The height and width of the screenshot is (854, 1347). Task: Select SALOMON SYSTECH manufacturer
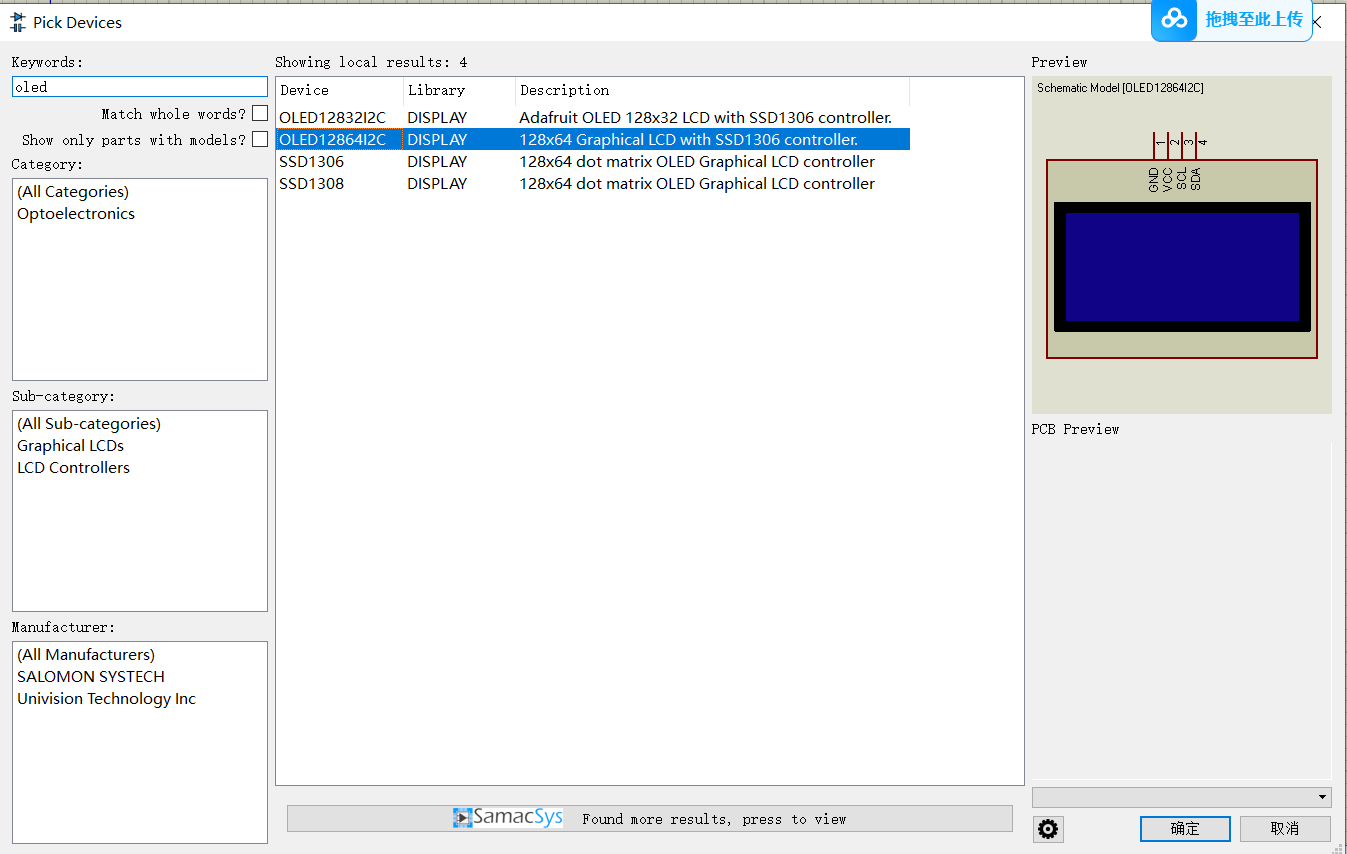[x=90, y=676]
